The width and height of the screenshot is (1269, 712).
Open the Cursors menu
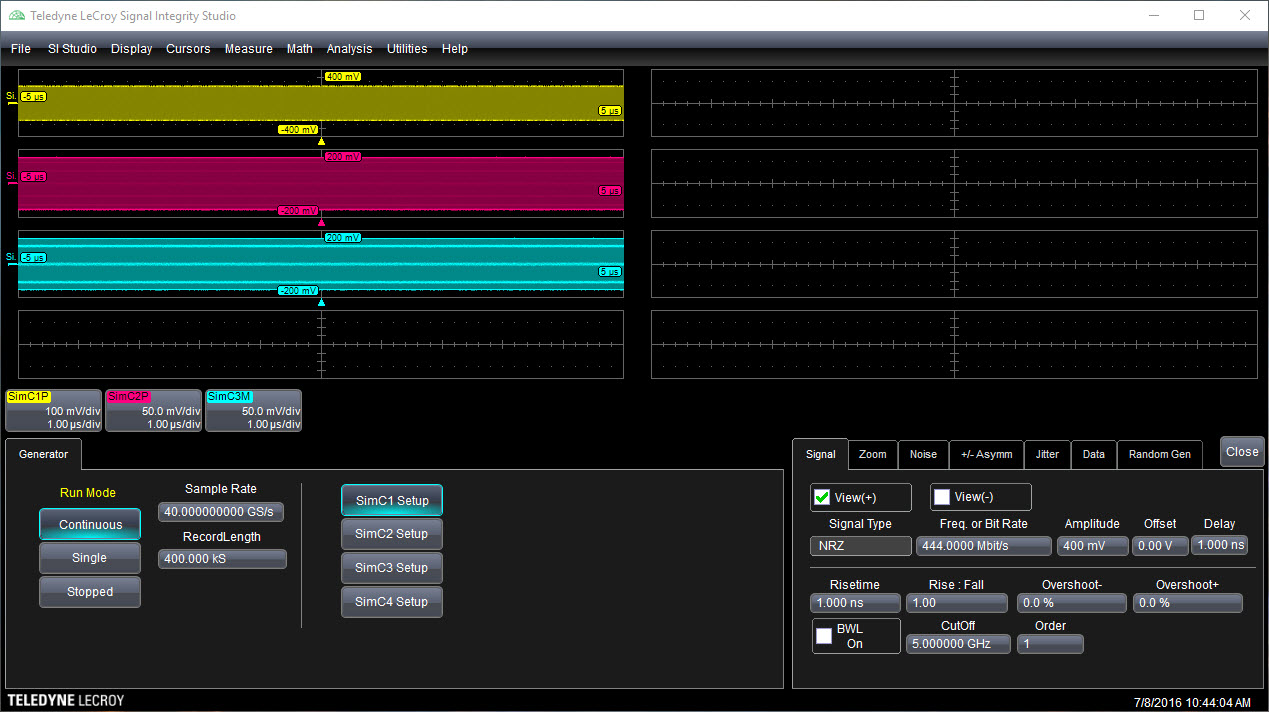[x=188, y=49]
